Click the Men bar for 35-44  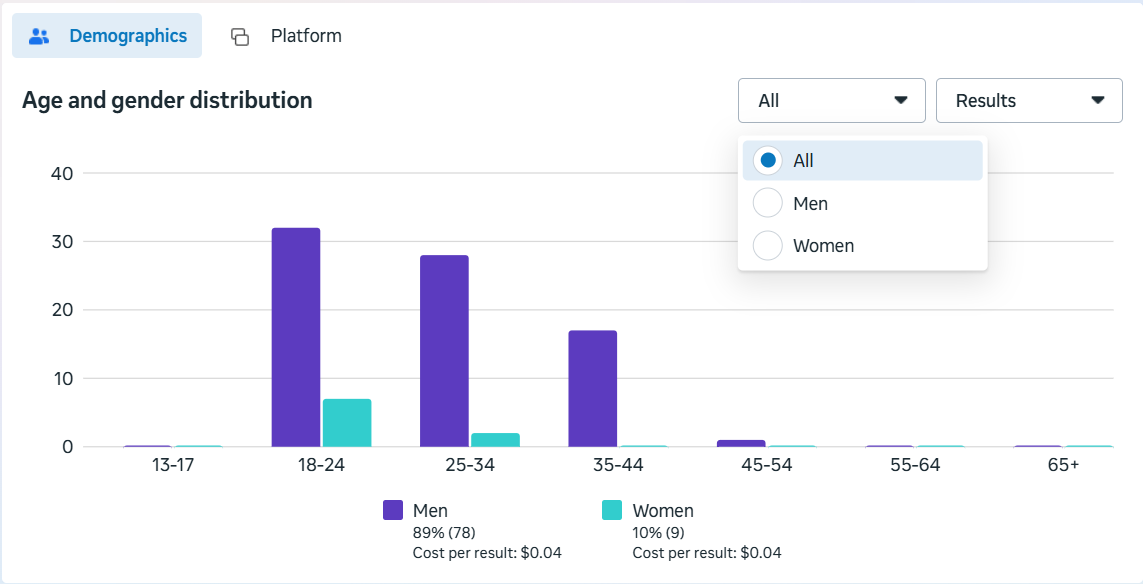(593, 388)
